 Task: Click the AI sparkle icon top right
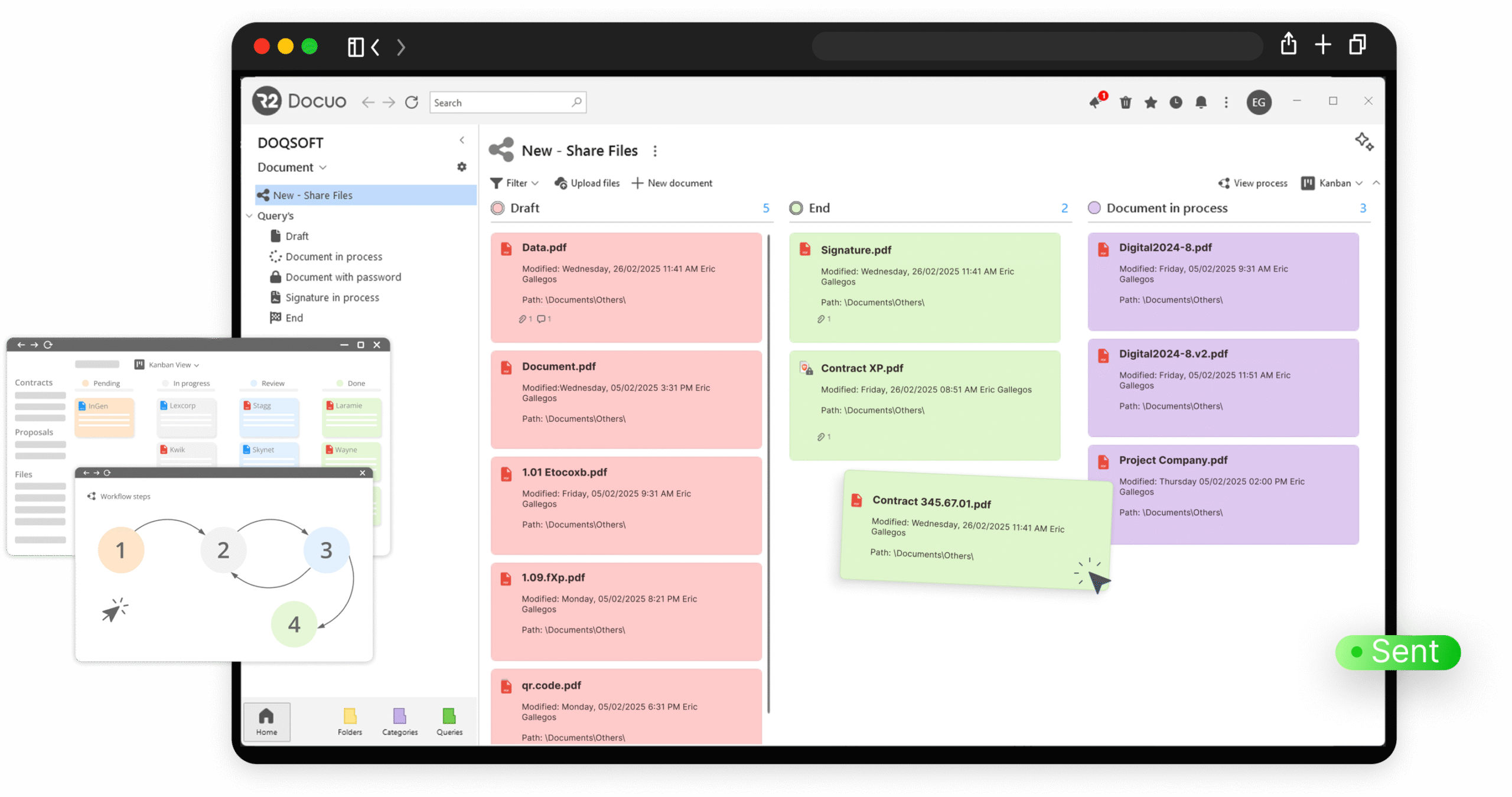(1364, 142)
